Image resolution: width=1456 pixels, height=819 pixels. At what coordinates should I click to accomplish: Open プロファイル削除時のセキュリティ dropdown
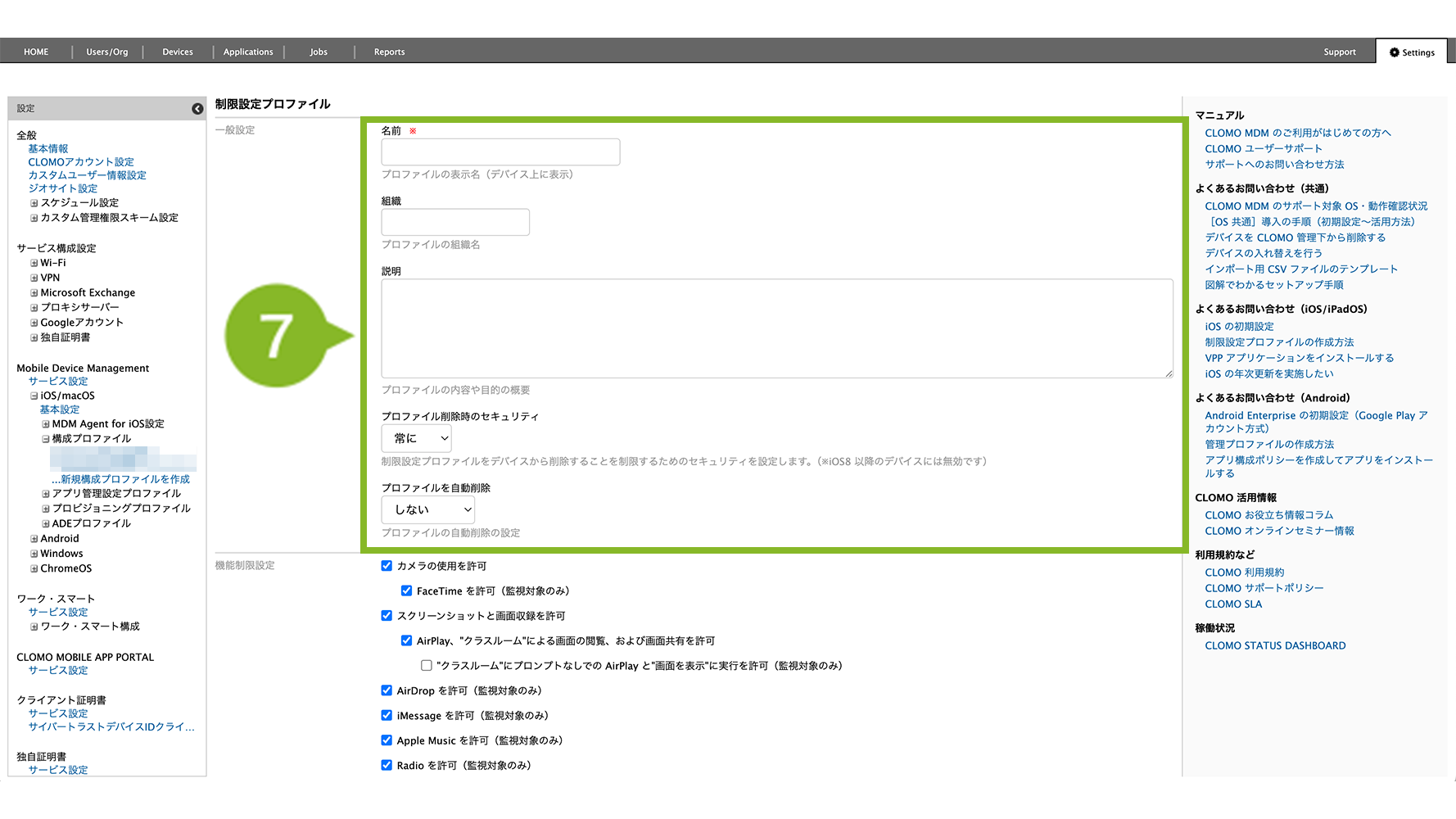click(417, 438)
